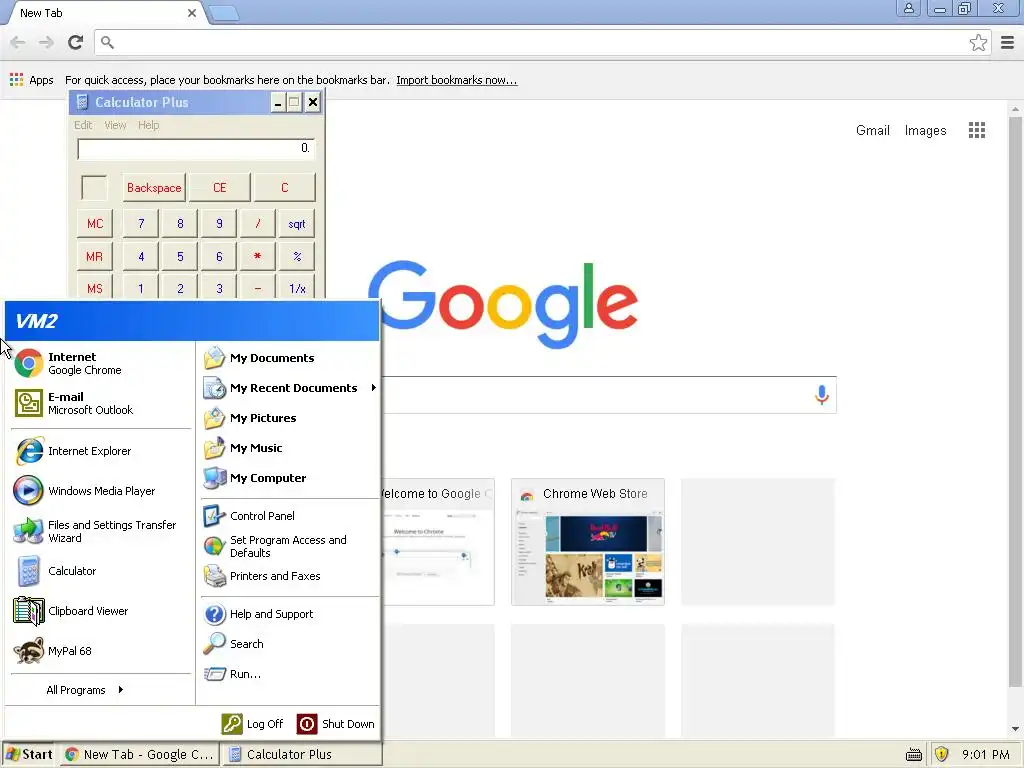Open Chrome Web Store thumbnail

(588, 542)
